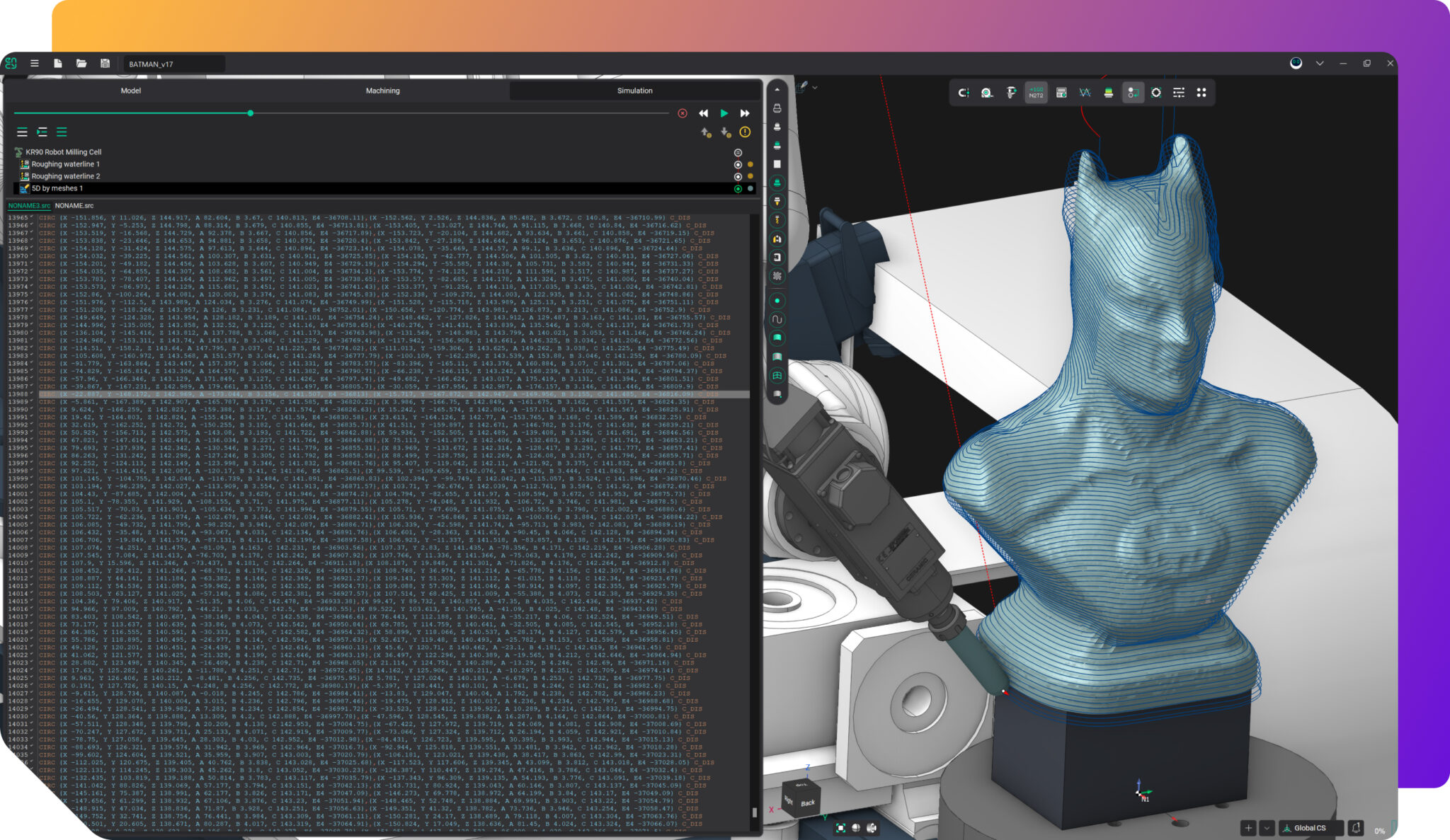
Task: Switch to the Model tab
Action: [x=131, y=91]
